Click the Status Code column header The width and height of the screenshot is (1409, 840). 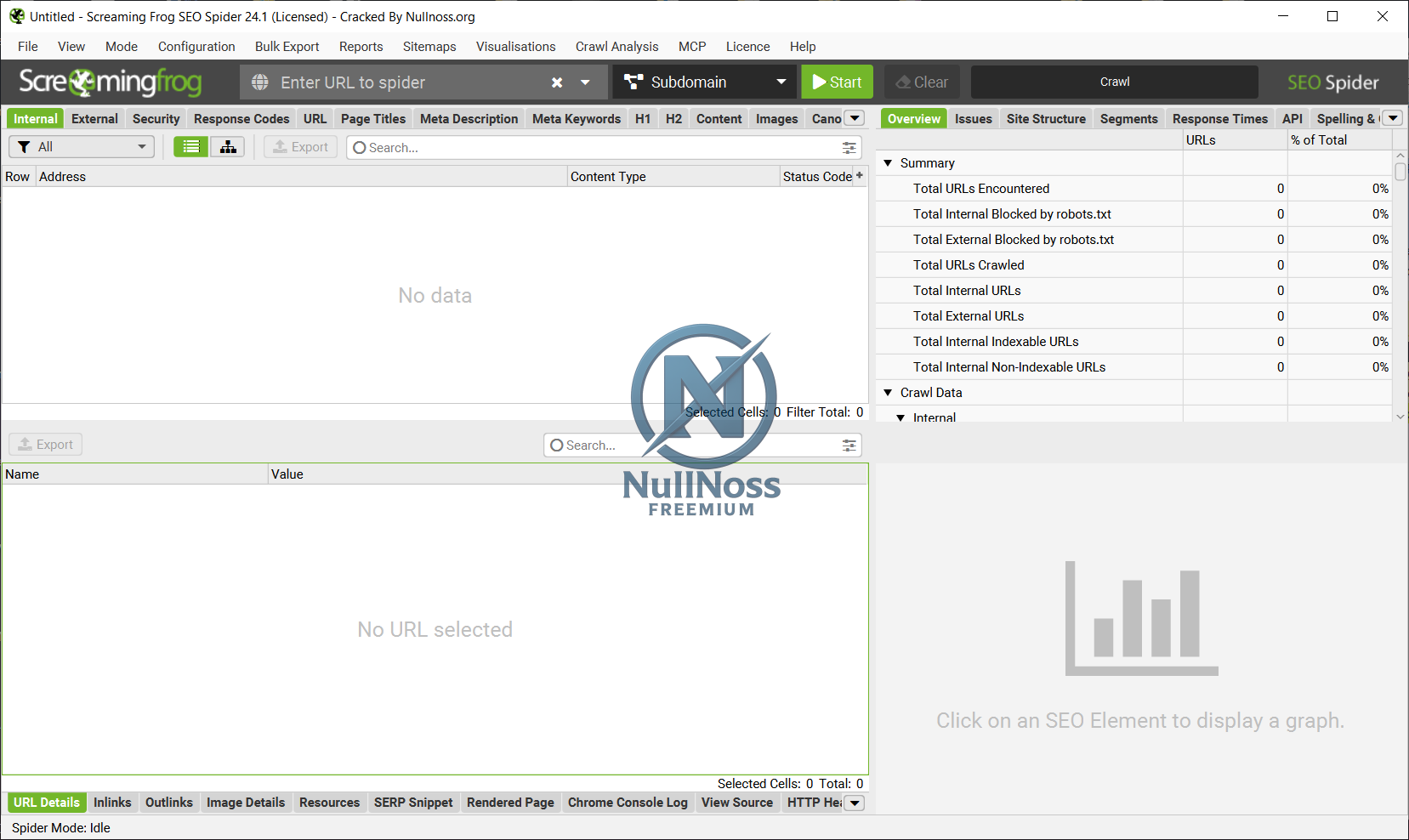(x=817, y=177)
